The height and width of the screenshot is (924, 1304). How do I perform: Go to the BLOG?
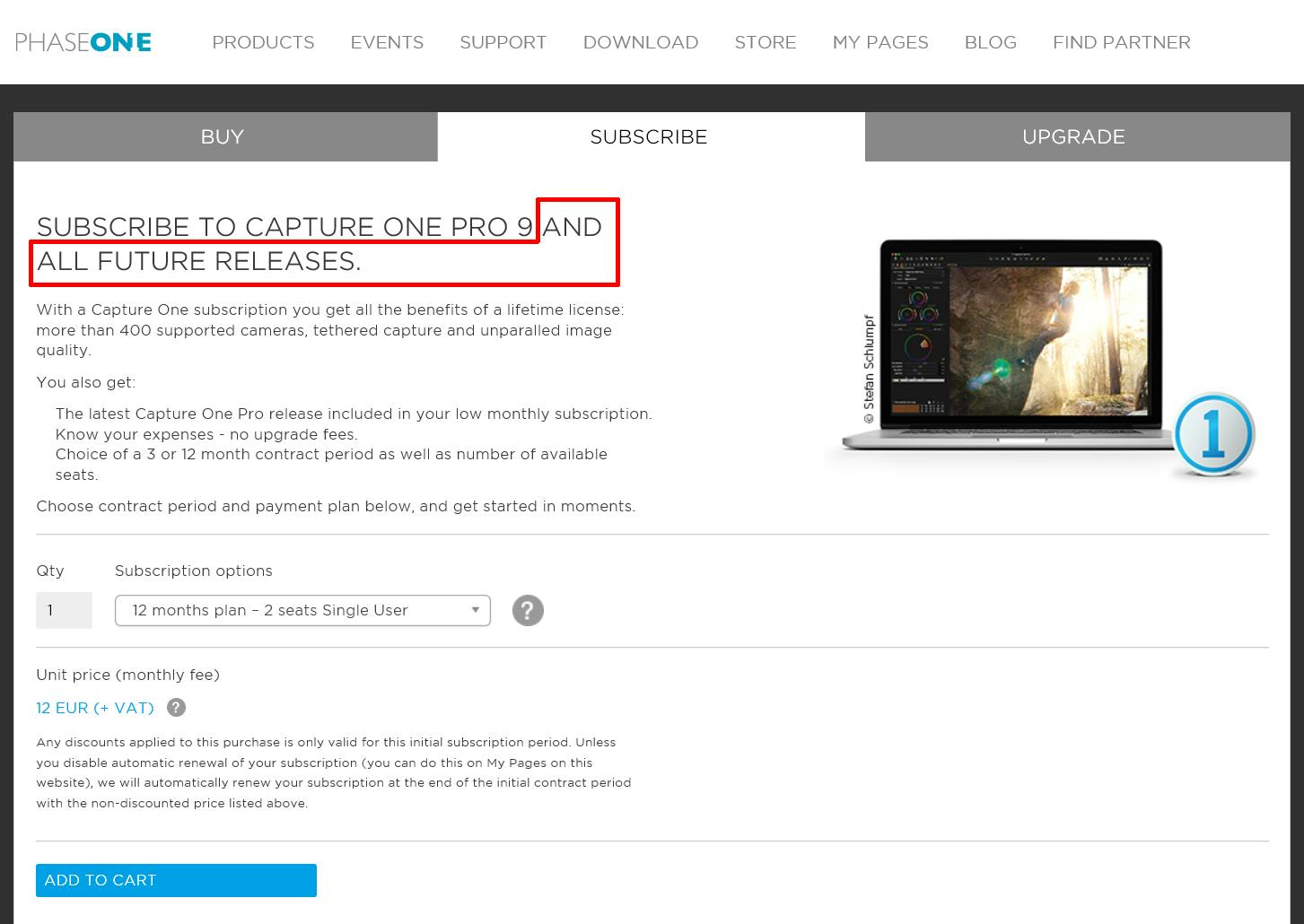(991, 42)
